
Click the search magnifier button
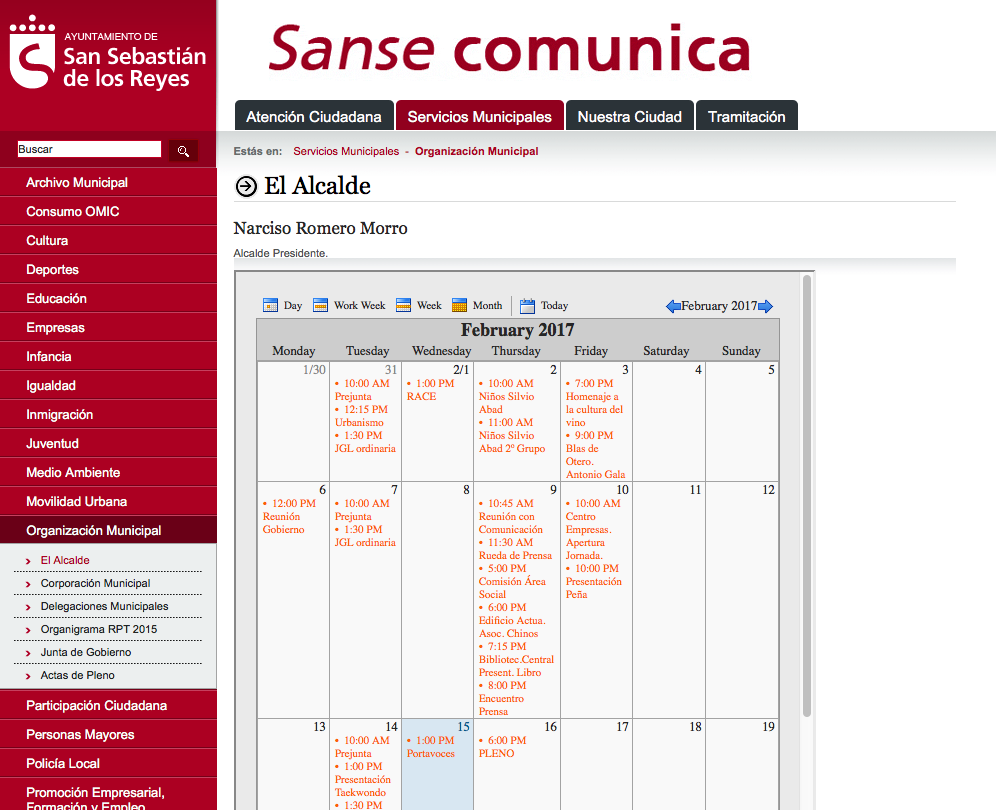tap(183, 151)
